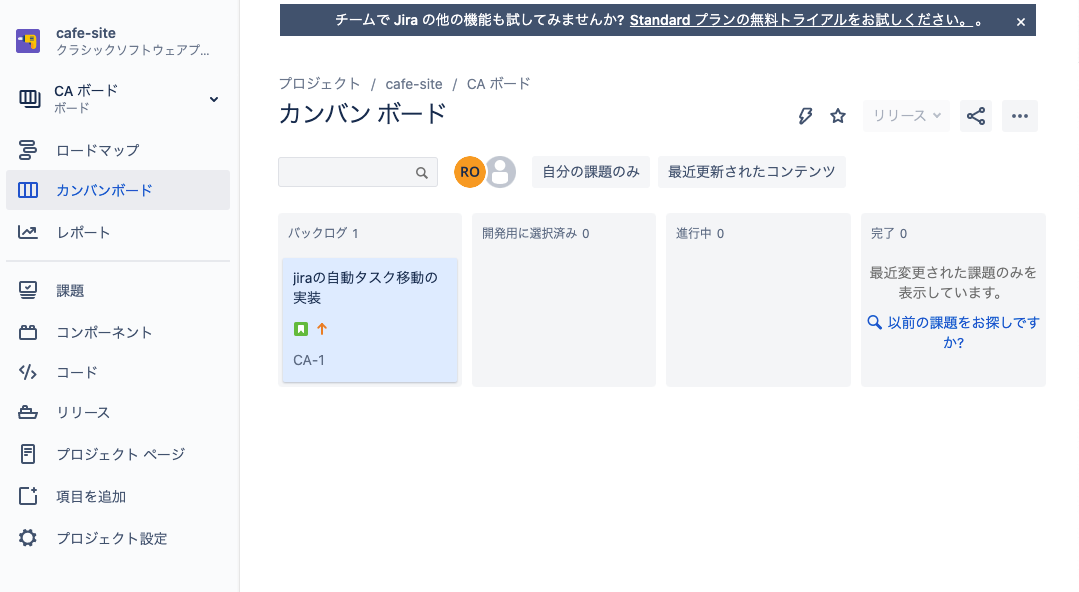
Task: Open the レポート sidebar icon
Action: tap(84, 231)
